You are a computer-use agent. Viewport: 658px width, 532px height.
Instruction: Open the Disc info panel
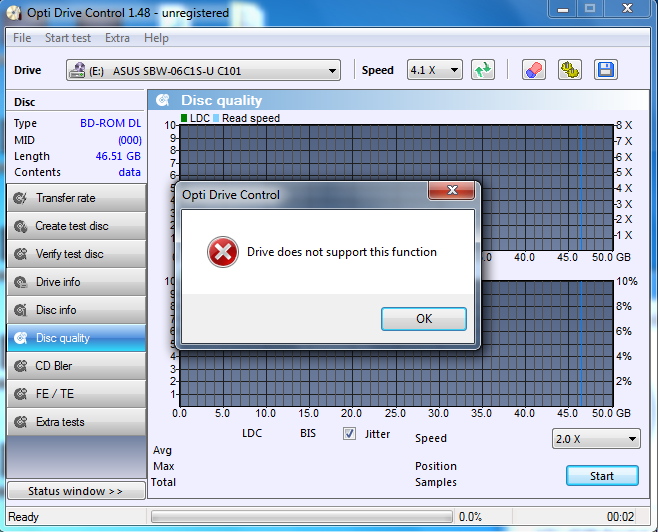[76, 310]
